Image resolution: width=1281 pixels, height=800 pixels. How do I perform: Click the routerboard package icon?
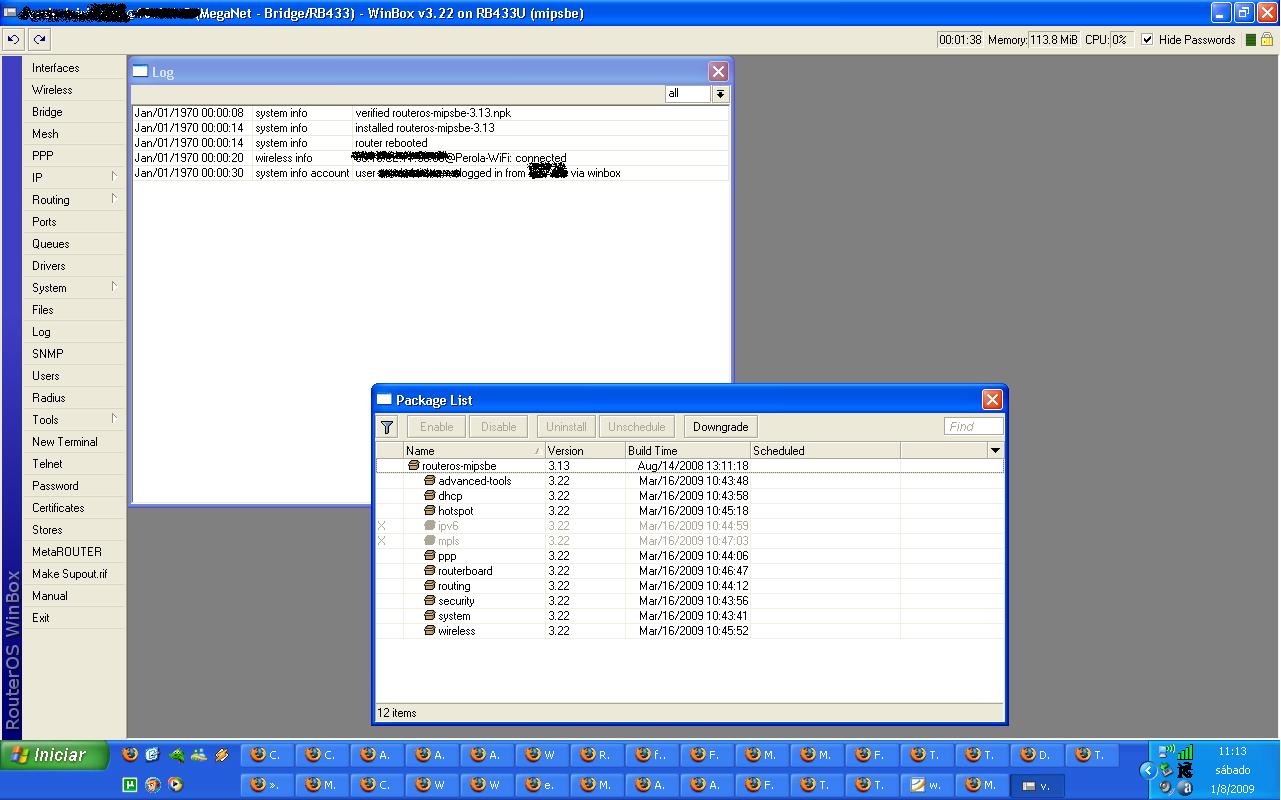429,571
